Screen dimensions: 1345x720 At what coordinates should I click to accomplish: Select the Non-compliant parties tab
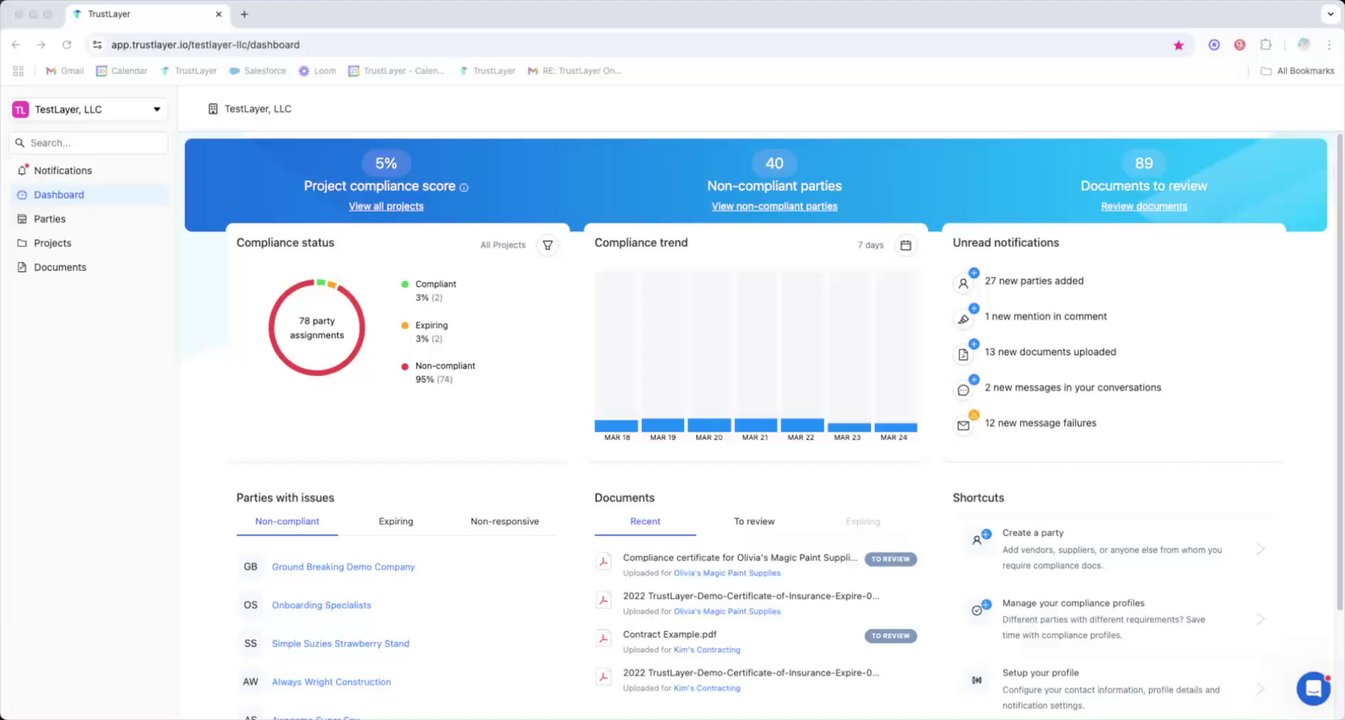tap(287, 521)
